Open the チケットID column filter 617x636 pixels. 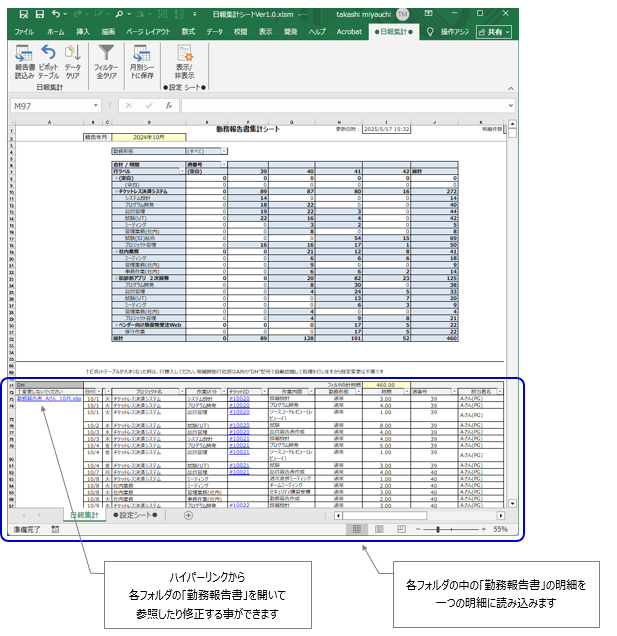pyautogui.click(x=264, y=391)
